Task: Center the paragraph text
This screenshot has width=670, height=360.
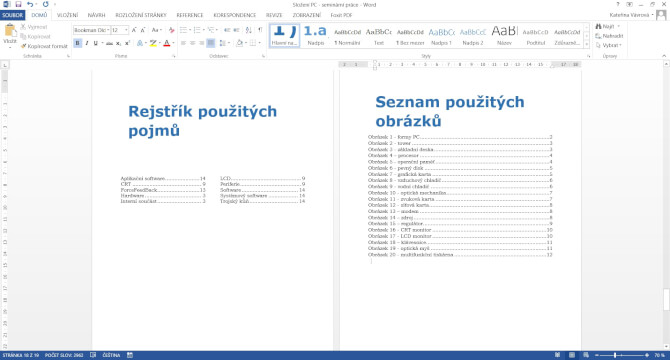Action: [192, 43]
